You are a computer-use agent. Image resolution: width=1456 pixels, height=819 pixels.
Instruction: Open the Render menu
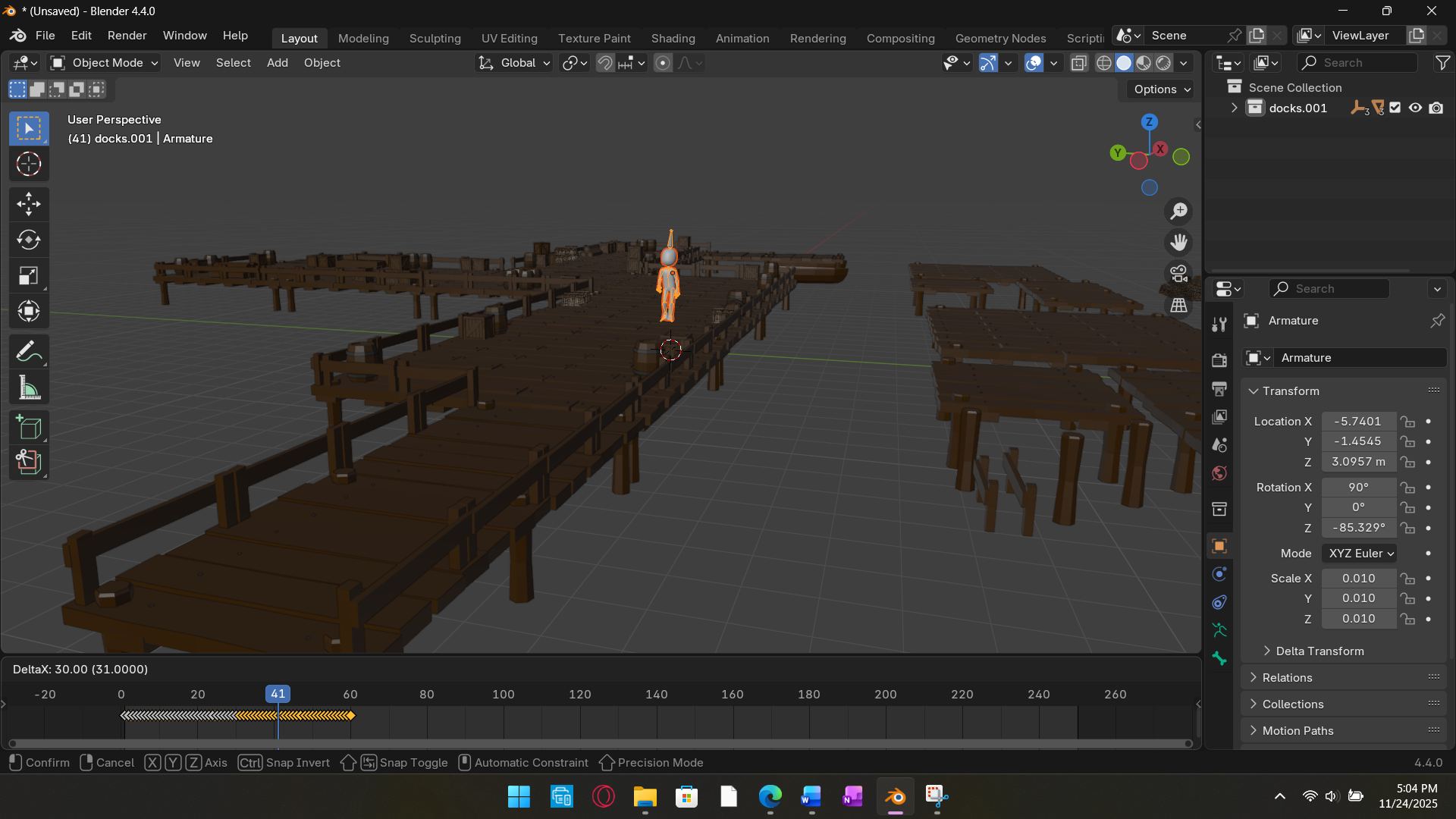pyautogui.click(x=127, y=36)
